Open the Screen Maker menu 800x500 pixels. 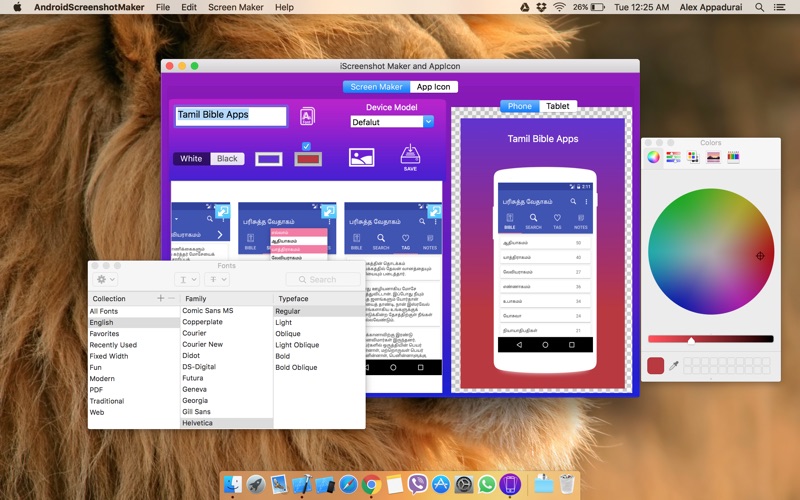click(236, 7)
